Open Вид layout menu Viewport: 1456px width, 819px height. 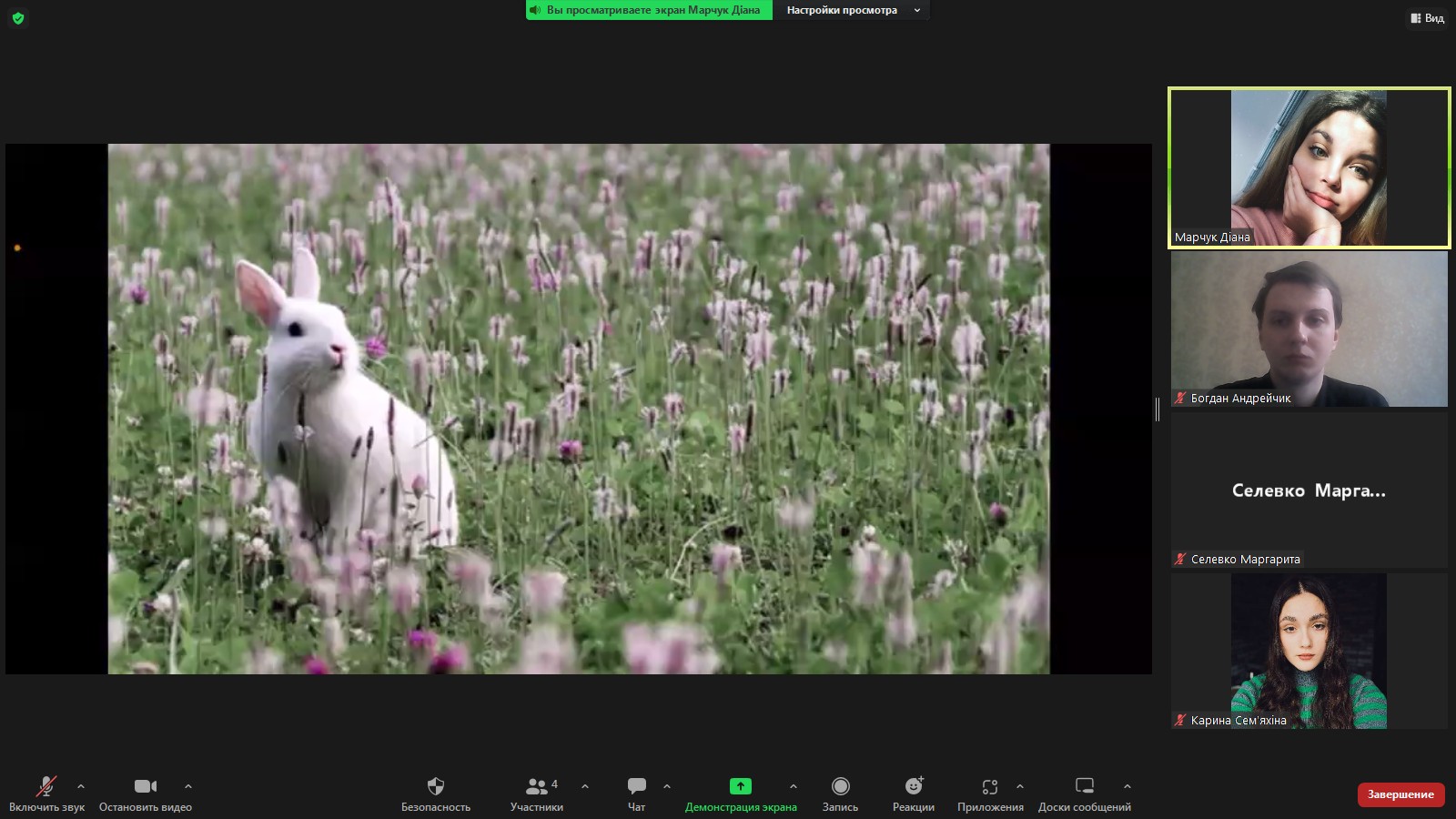pyautogui.click(x=1428, y=18)
